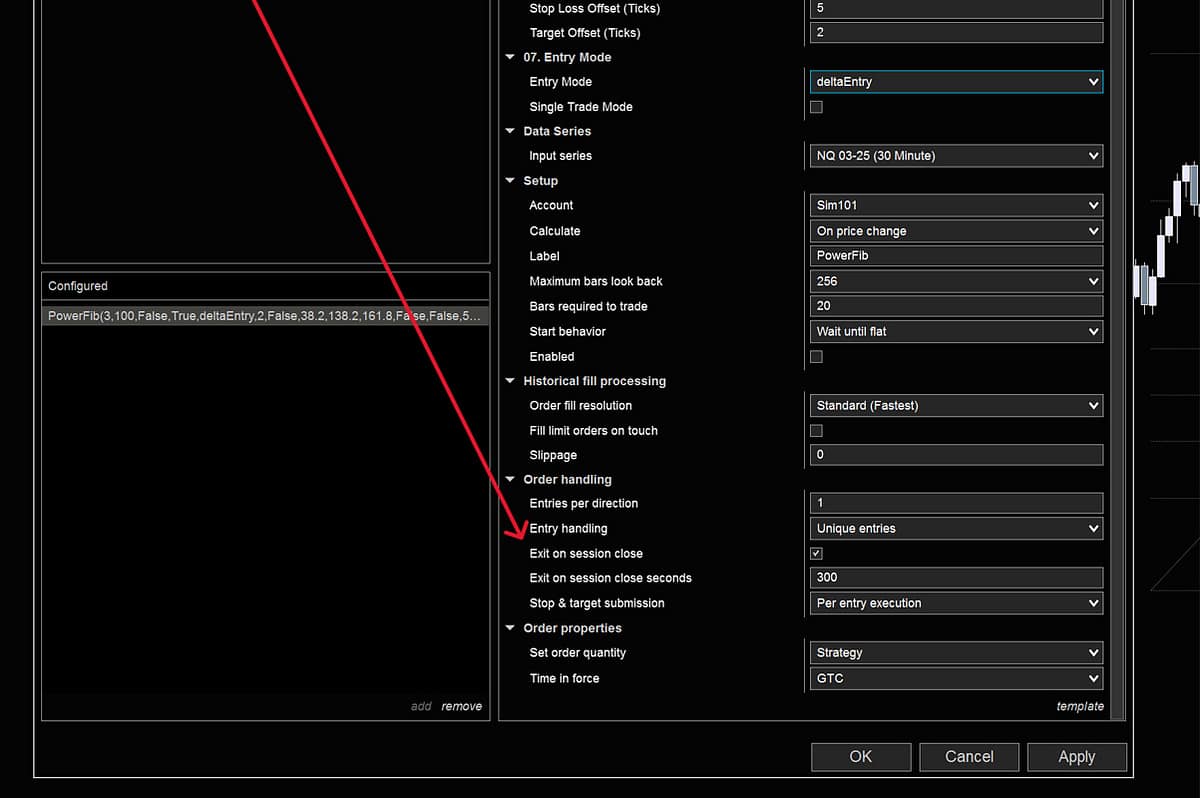The width and height of the screenshot is (1200, 798).
Task: Check Fill limit orders on touch
Action: click(816, 431)
